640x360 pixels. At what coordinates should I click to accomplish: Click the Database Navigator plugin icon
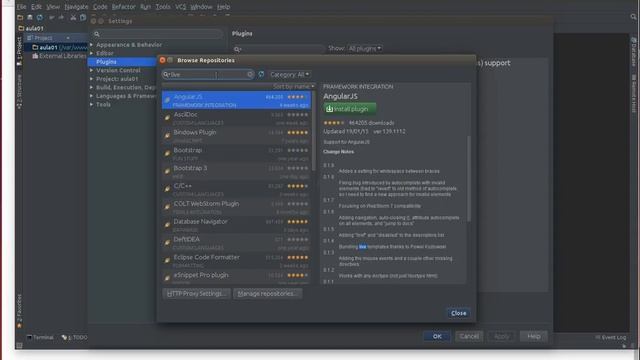[167, 224]
